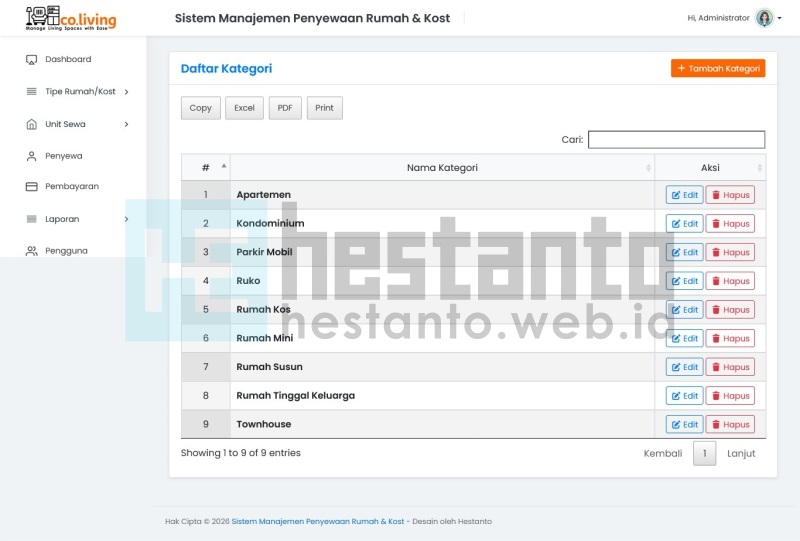Click the Laporan list icon

[32, 219]
